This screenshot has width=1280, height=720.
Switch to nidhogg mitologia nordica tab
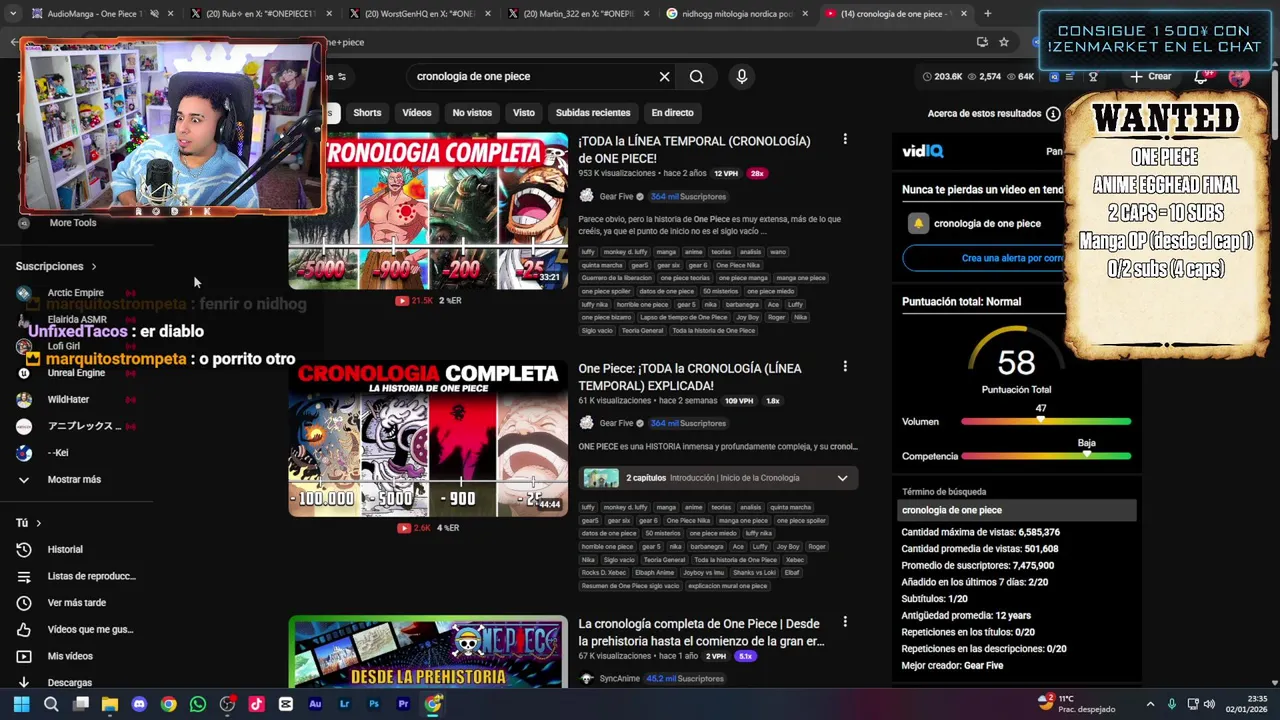(737, 14)
